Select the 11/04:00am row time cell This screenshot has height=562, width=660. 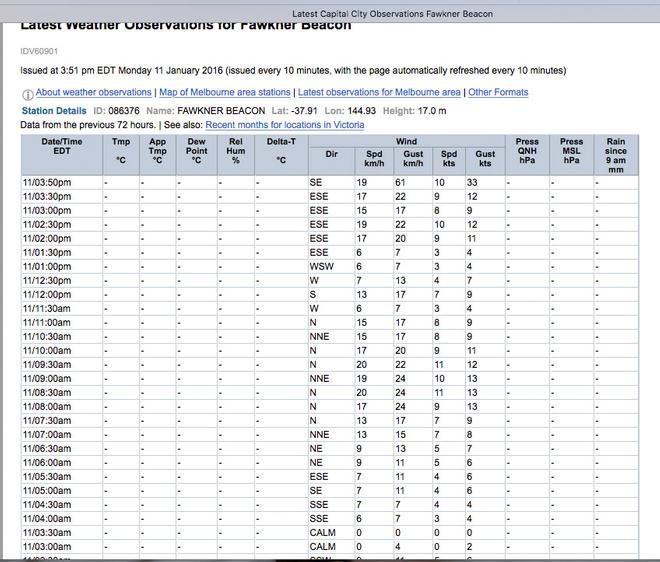tap(61, 519)
